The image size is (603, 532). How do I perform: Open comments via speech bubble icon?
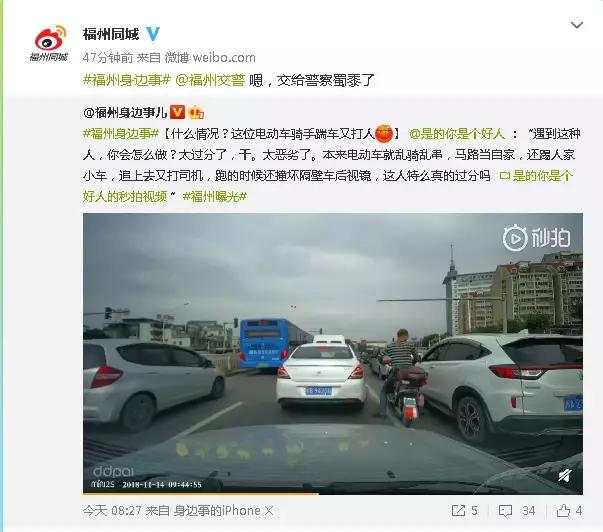click(505, 511)
